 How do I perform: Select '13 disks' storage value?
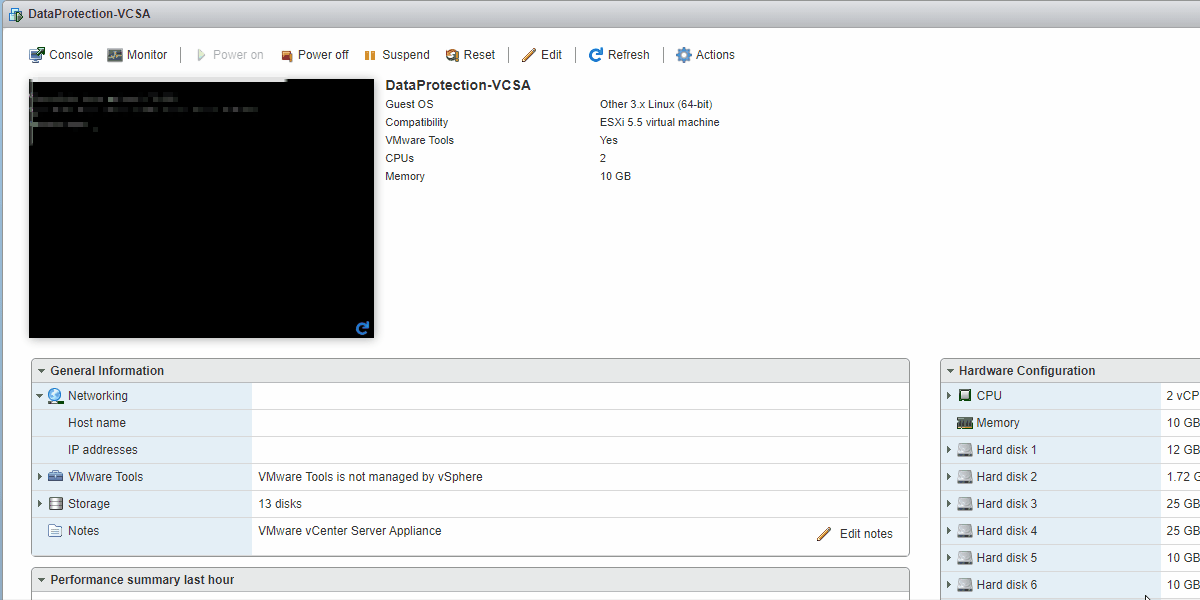280,504
